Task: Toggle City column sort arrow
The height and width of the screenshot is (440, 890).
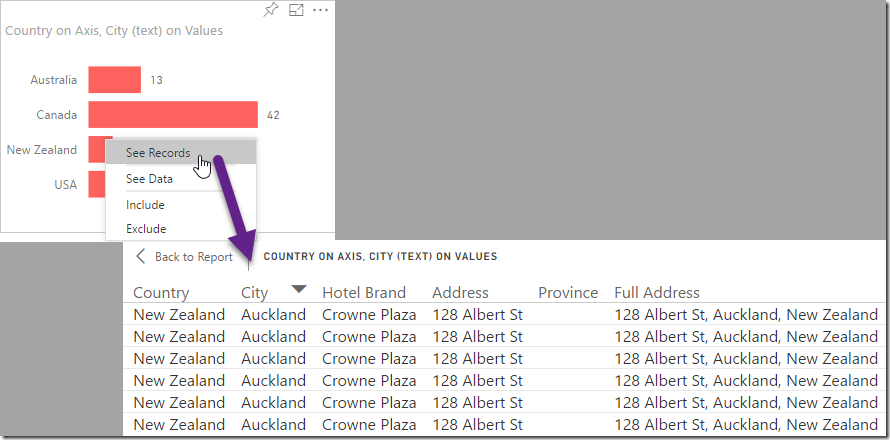Action: coord(299,290)
